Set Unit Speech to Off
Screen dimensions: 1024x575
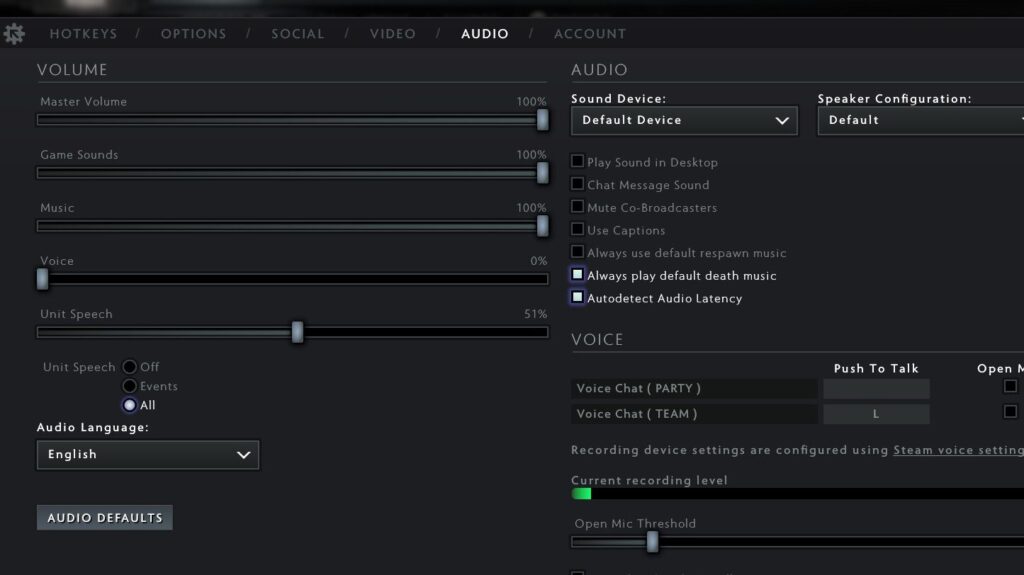pos(130,367)
